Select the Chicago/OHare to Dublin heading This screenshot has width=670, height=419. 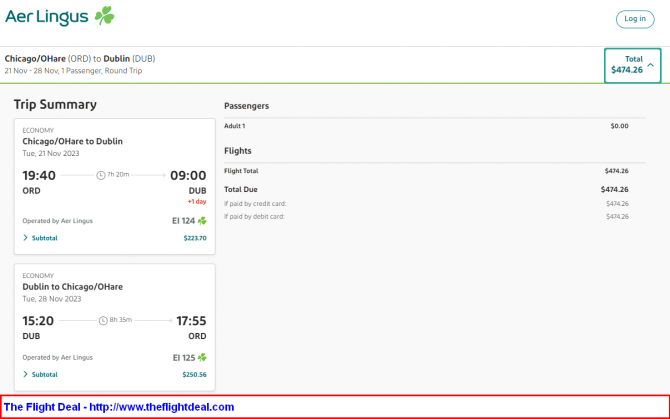(x=72, y=141)
